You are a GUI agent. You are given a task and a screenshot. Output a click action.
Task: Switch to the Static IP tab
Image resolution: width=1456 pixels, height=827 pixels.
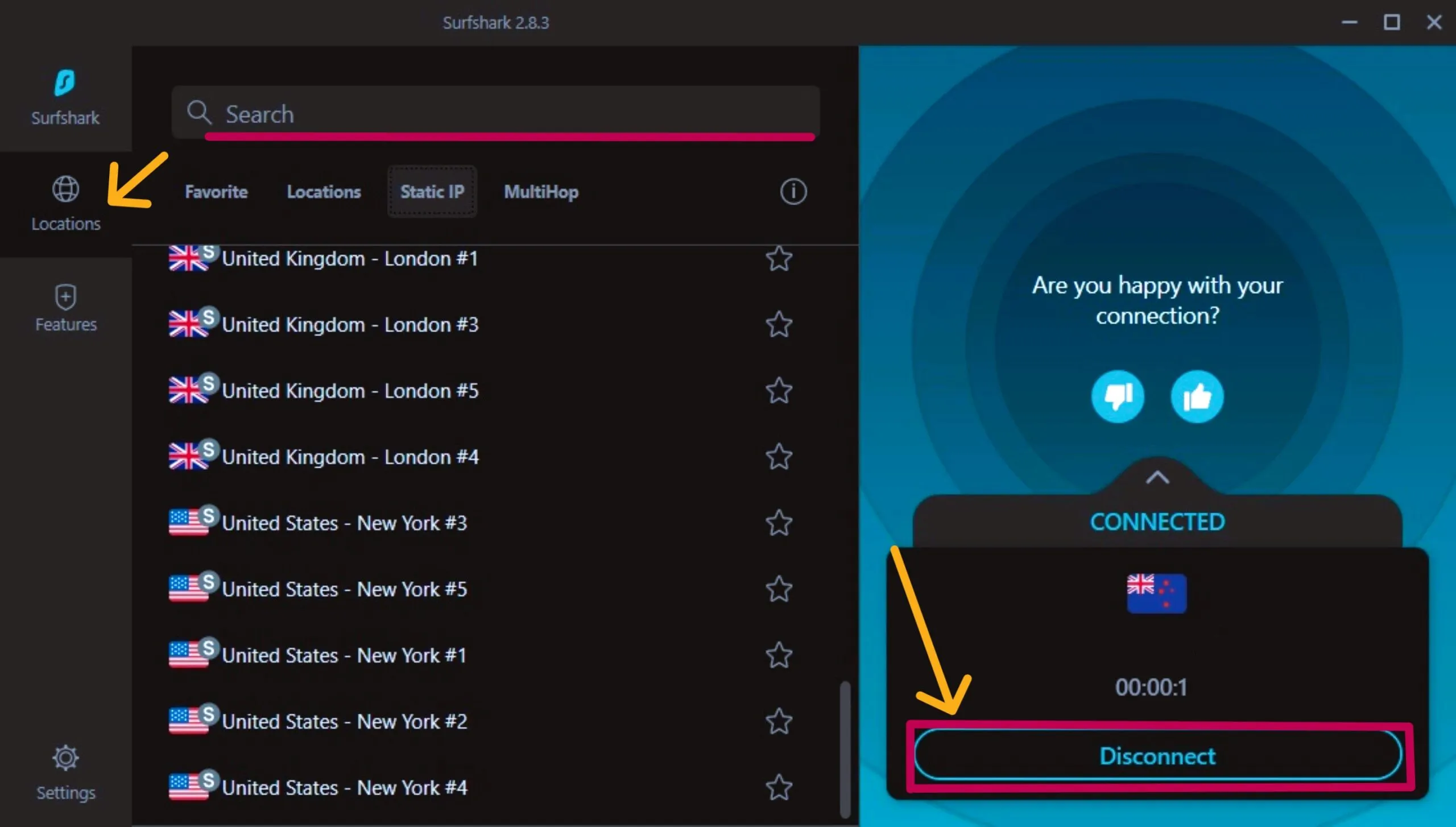point(432,192)
